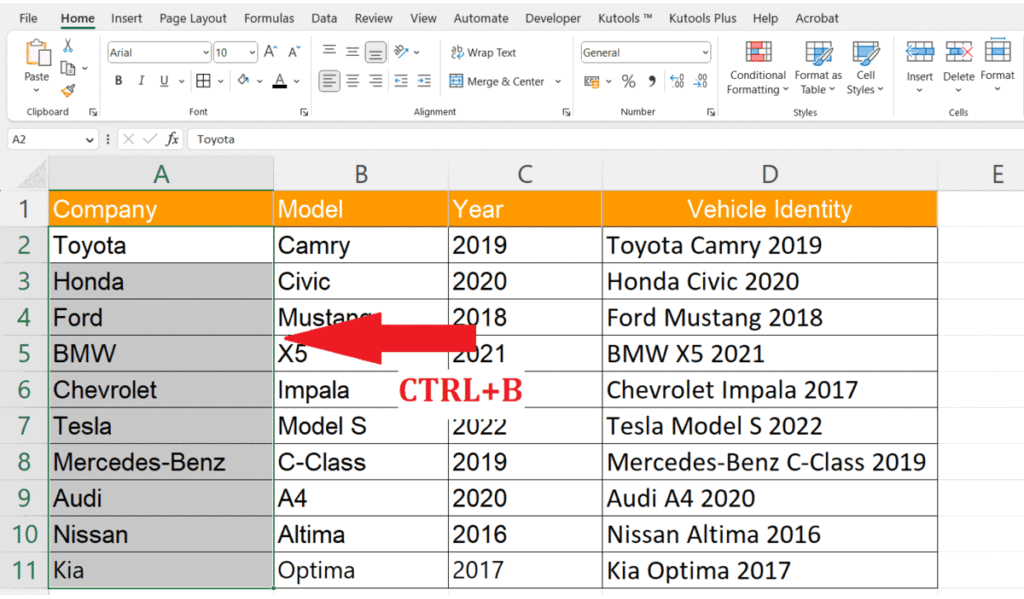
Task: Click Decrease Decimal icon
Action: point(701,81)
